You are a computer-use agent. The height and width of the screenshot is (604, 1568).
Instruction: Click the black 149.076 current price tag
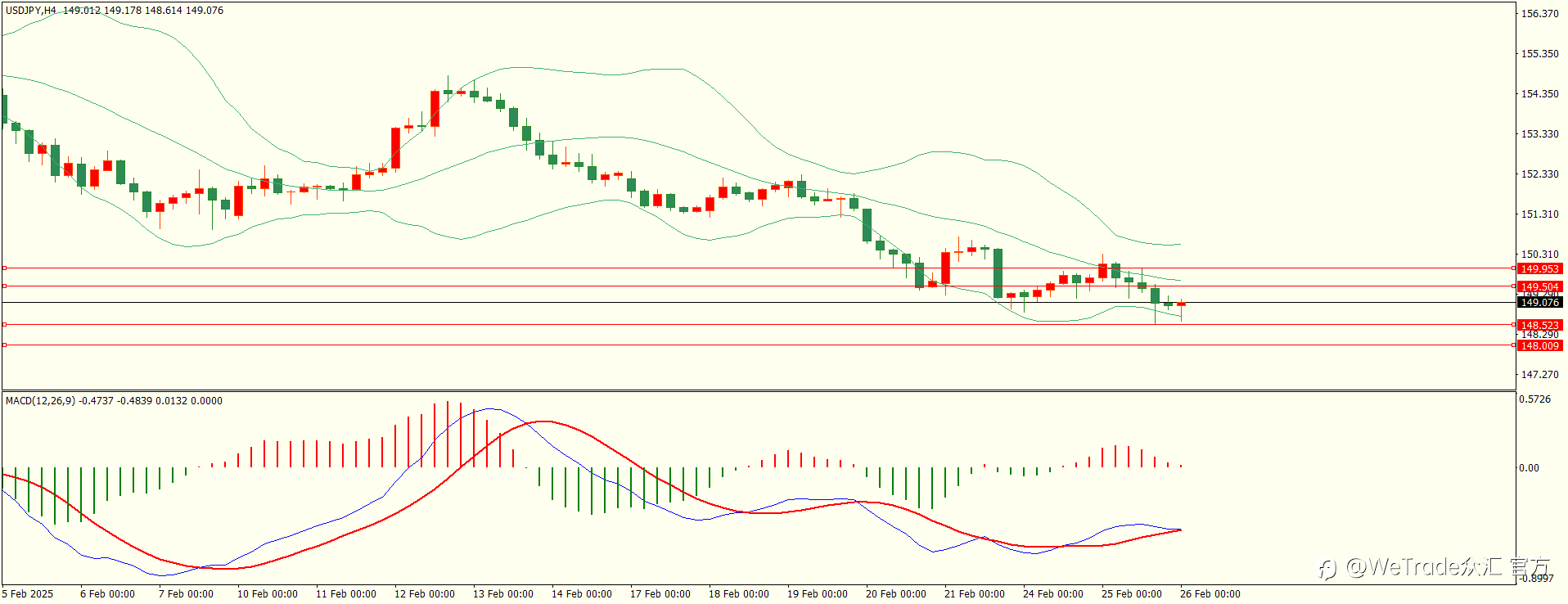[x=1539, y=302]
